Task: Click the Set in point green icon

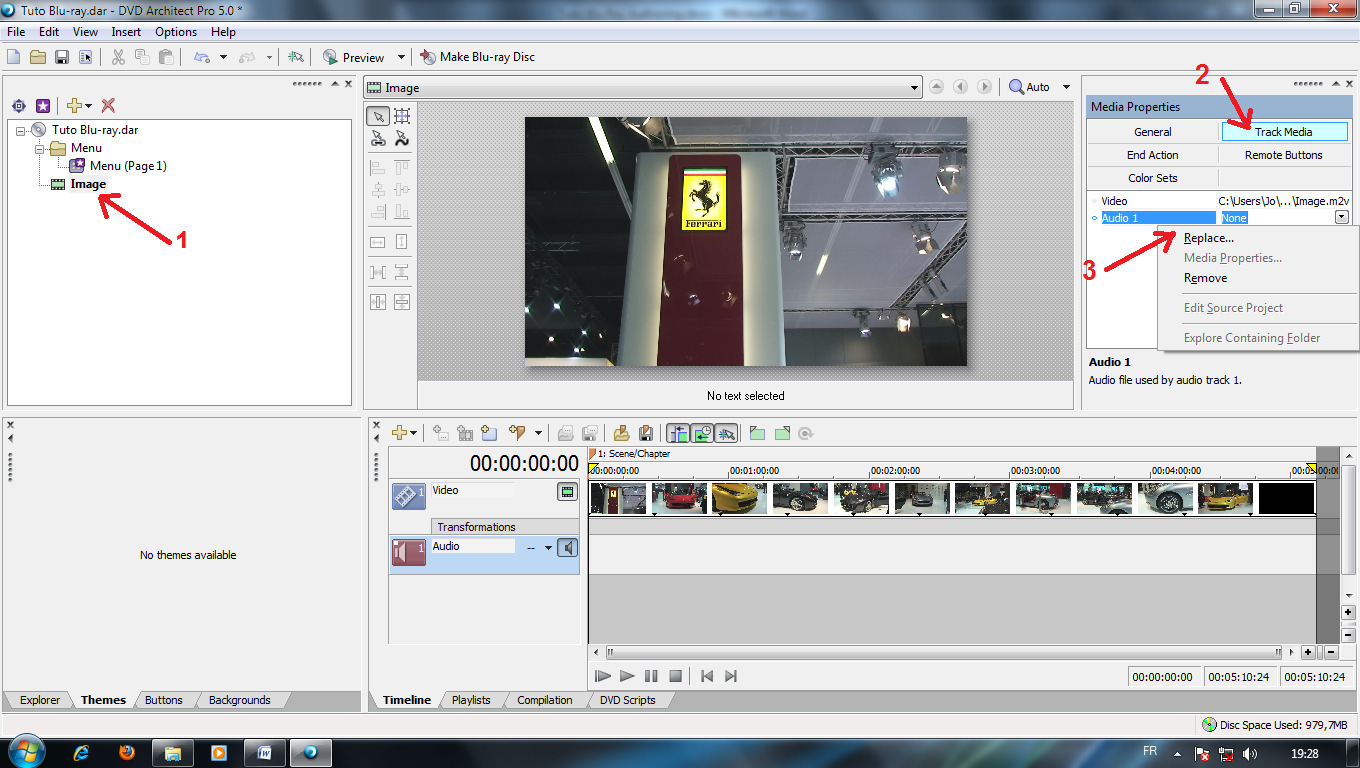Action: (757, 433)
